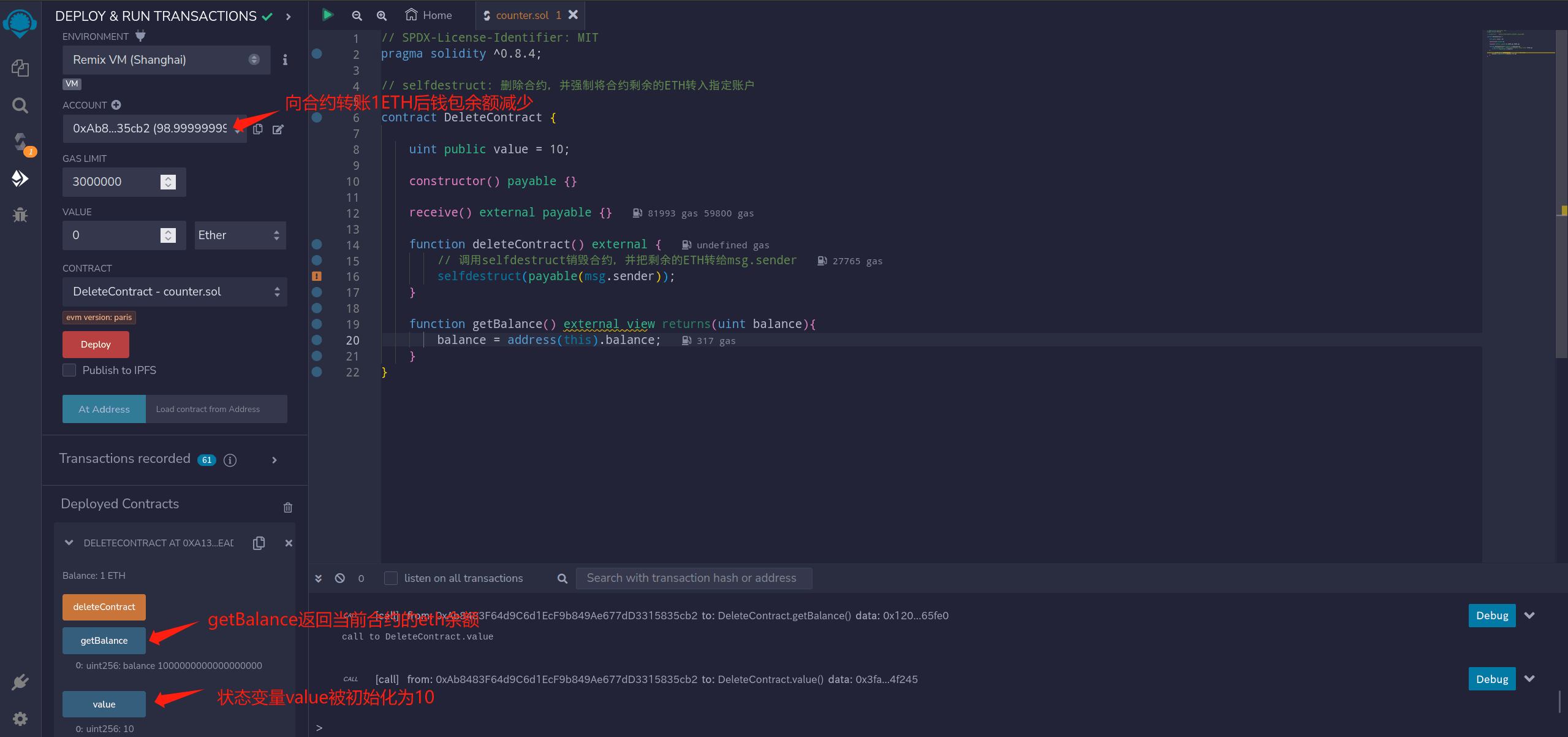Select the counter.sol tab
The image size is (1568, 737).
(523, 14)
